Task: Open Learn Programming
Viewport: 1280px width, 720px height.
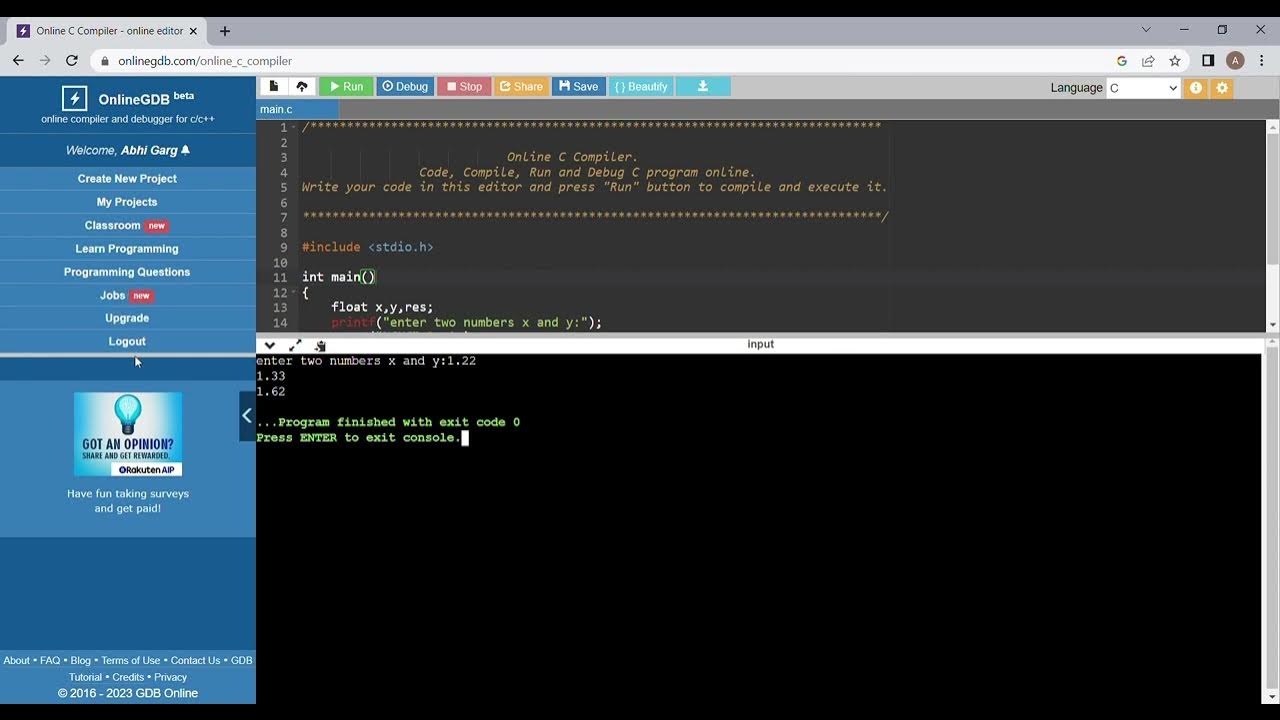Action: click(x=127, y=248)
